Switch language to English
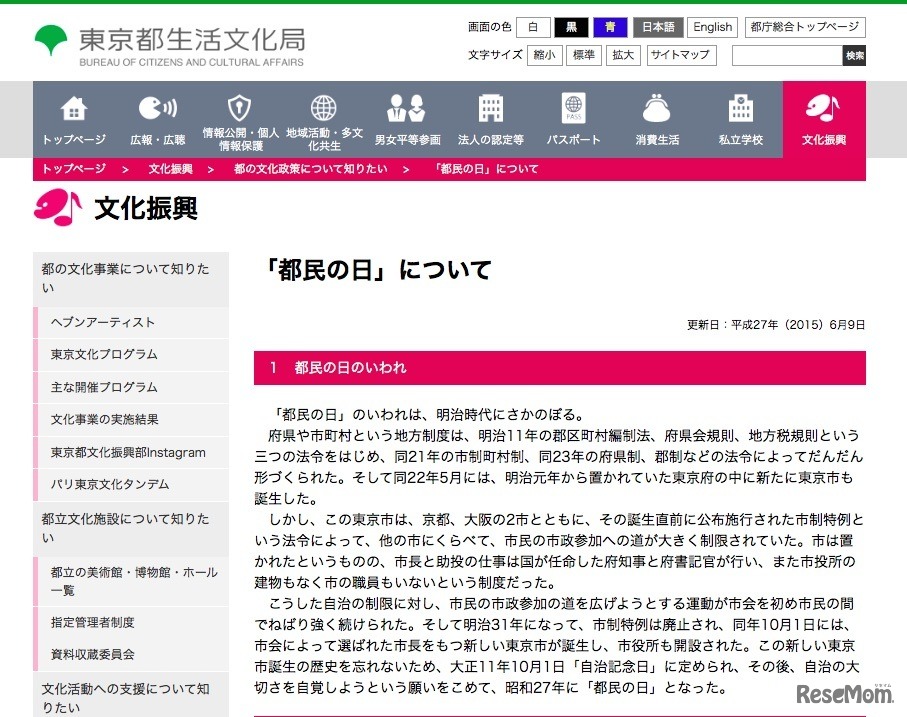907x717 pixels. (712, 28)
